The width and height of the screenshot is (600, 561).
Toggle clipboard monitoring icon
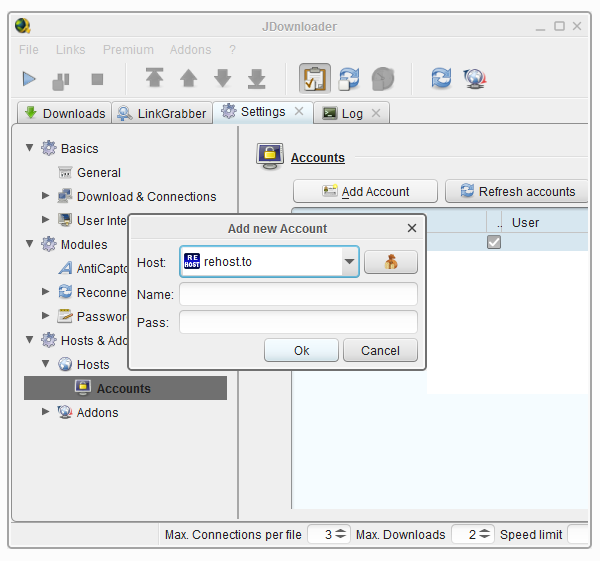tap(315, 78)
